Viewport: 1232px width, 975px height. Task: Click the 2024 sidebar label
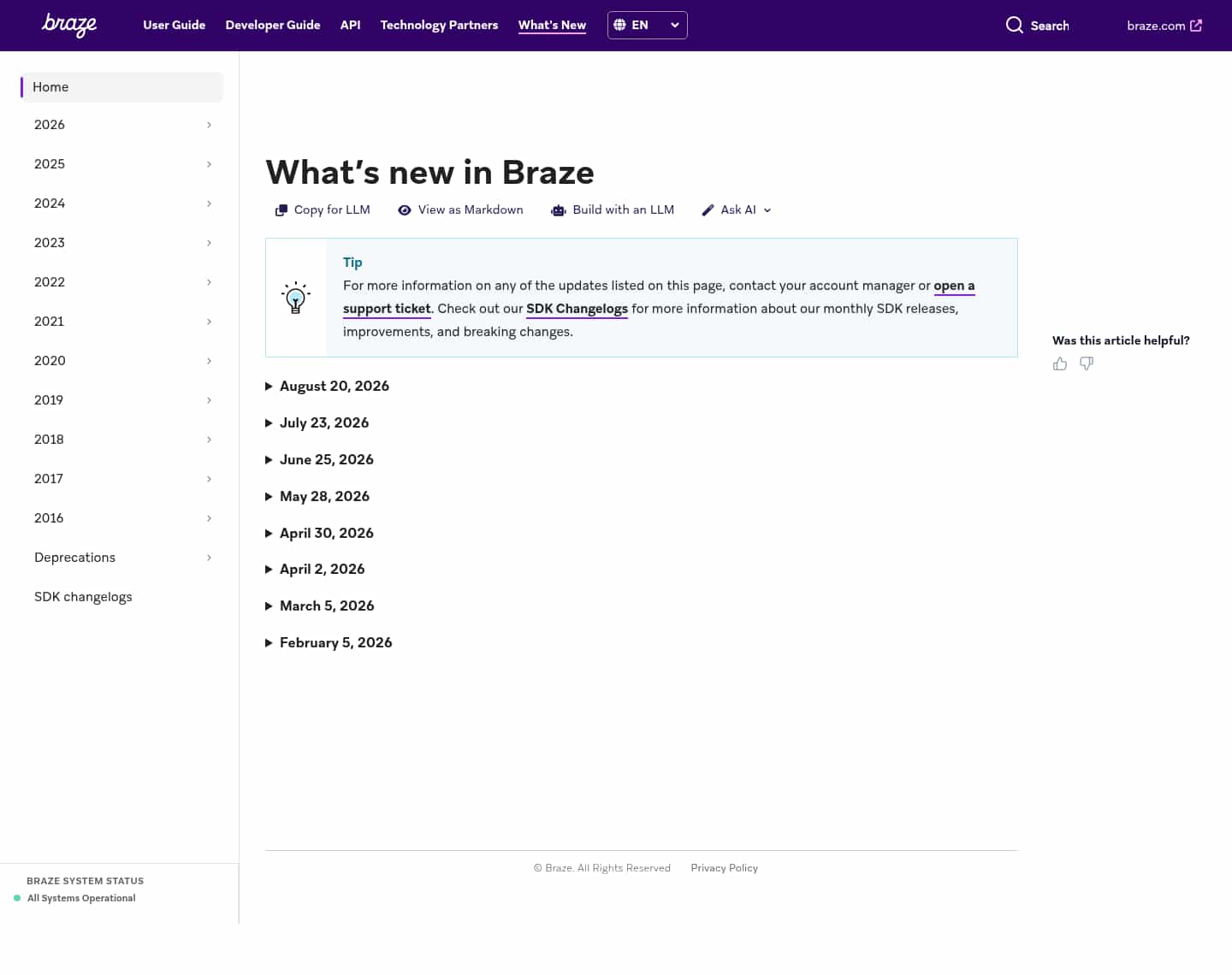[x=50, y=204]
